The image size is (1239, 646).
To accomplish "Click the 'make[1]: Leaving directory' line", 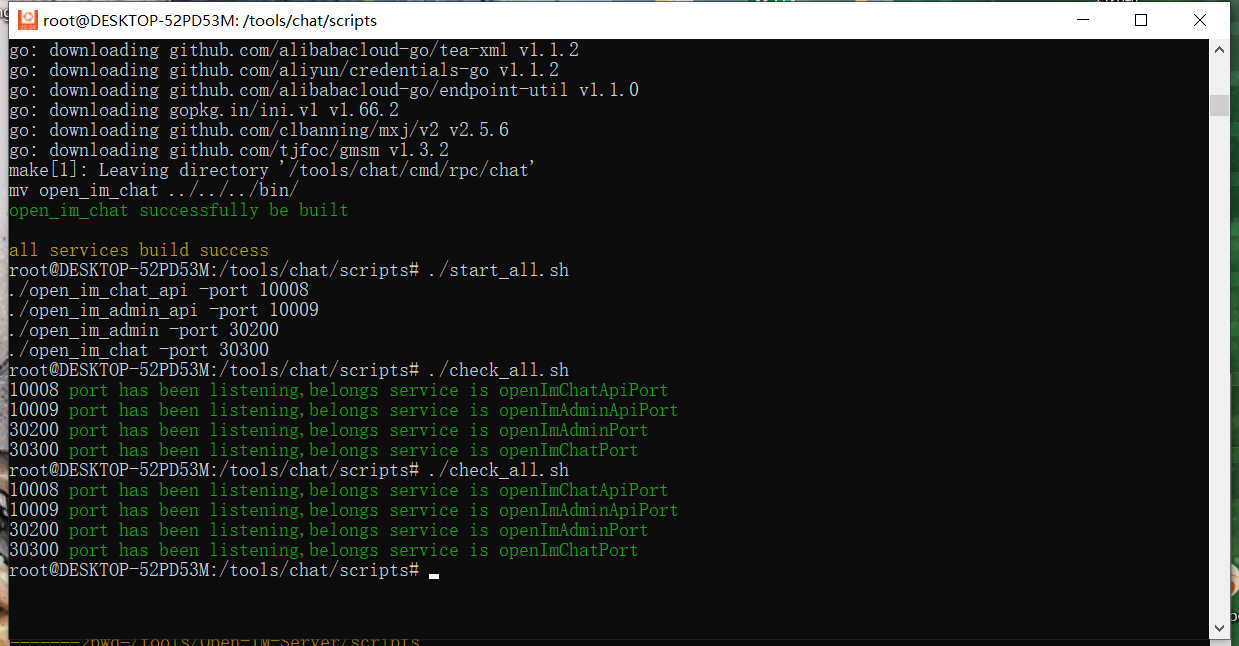I will [270, 169].
